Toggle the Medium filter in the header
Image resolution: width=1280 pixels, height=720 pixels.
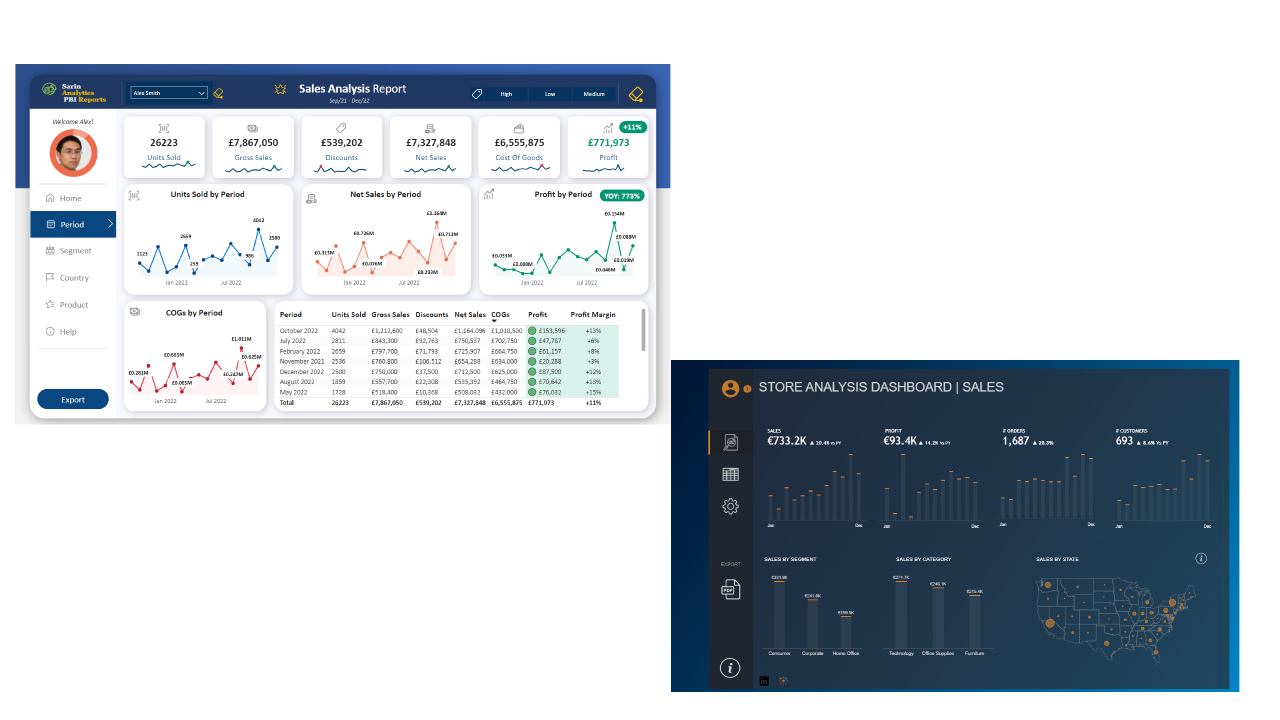(594, 93)
